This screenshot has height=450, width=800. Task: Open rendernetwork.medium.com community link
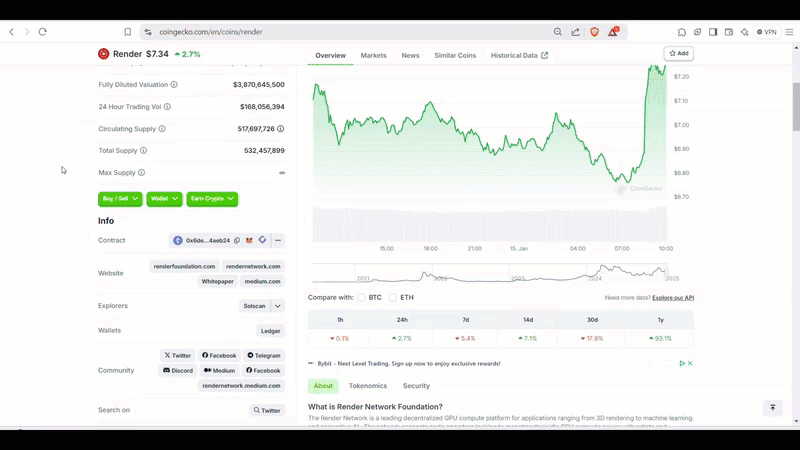click(241, 386)
